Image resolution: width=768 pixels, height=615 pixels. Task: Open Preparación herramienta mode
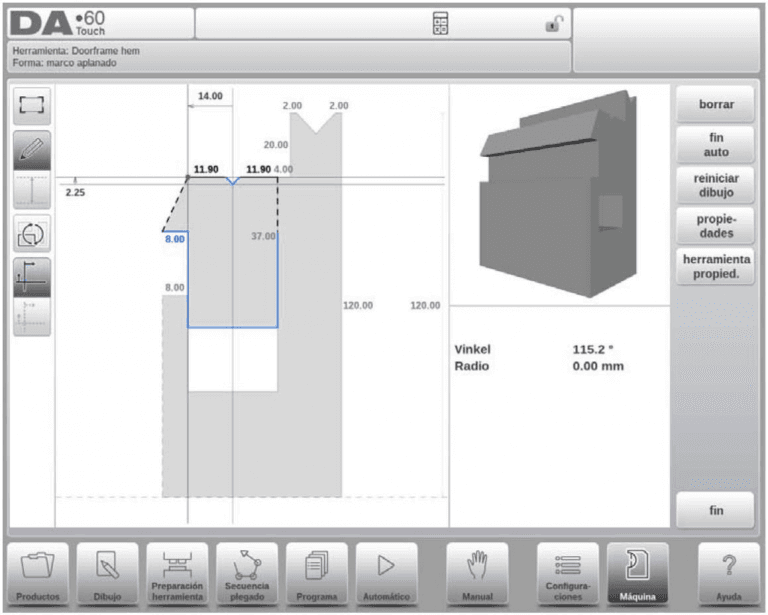tap(177, 573)
